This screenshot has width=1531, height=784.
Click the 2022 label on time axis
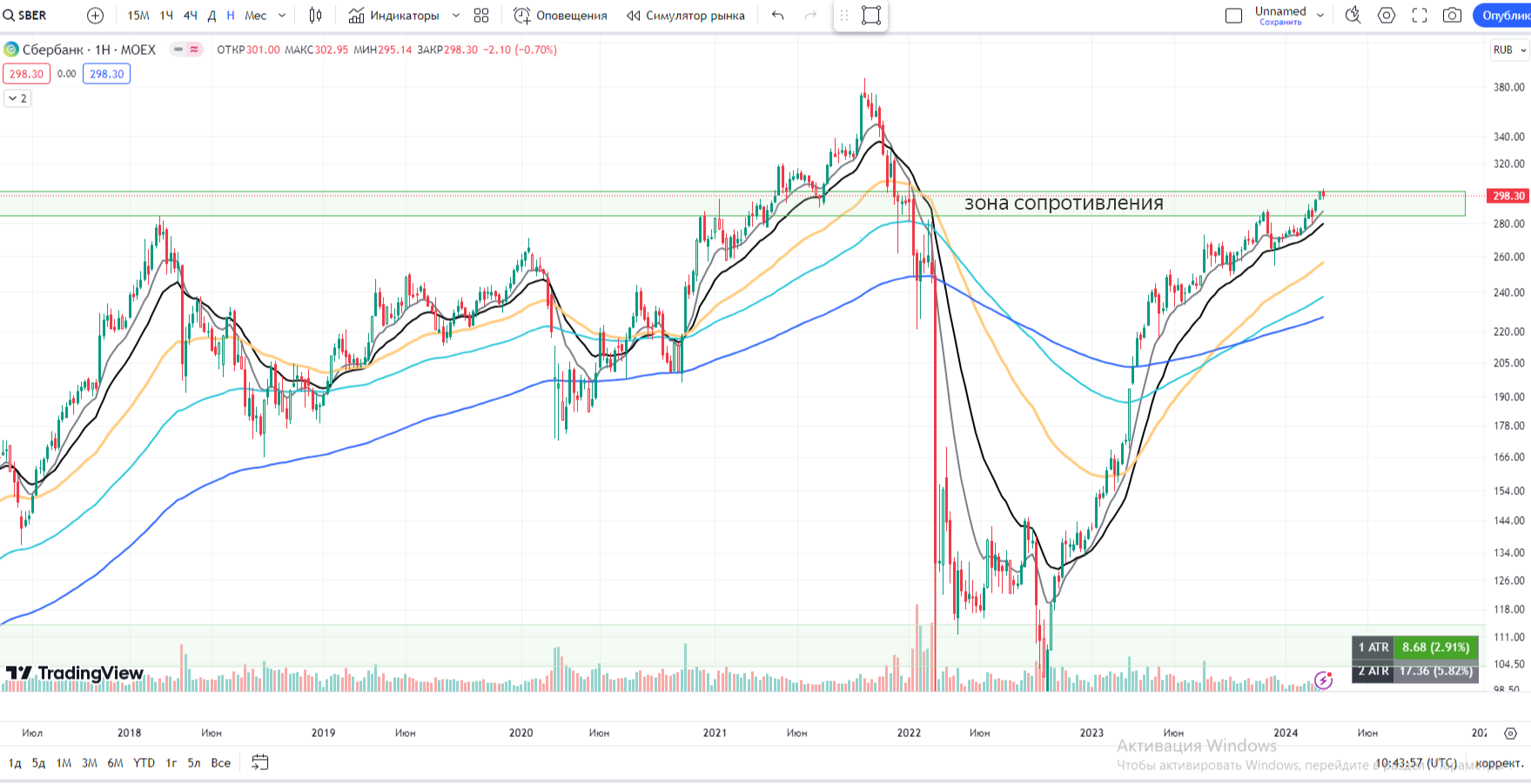[909, 733]
